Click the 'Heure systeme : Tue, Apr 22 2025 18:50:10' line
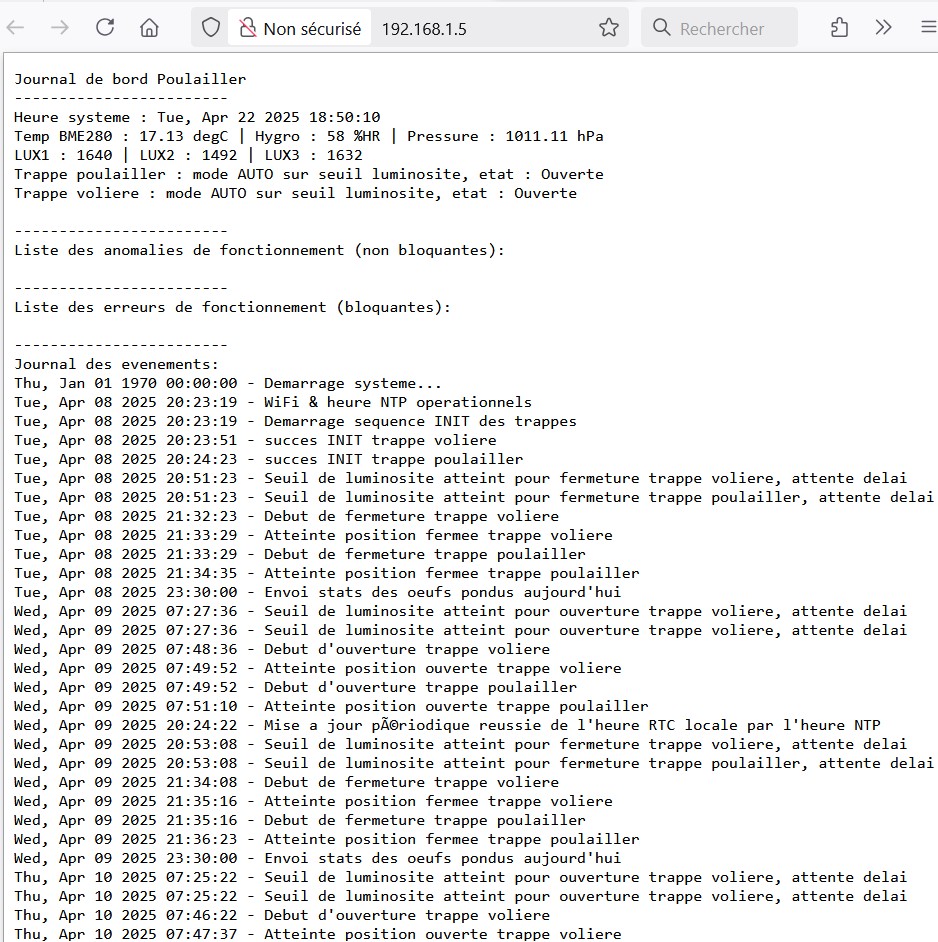The height and width of the screenshot is (942, 938). coord(197,117)
